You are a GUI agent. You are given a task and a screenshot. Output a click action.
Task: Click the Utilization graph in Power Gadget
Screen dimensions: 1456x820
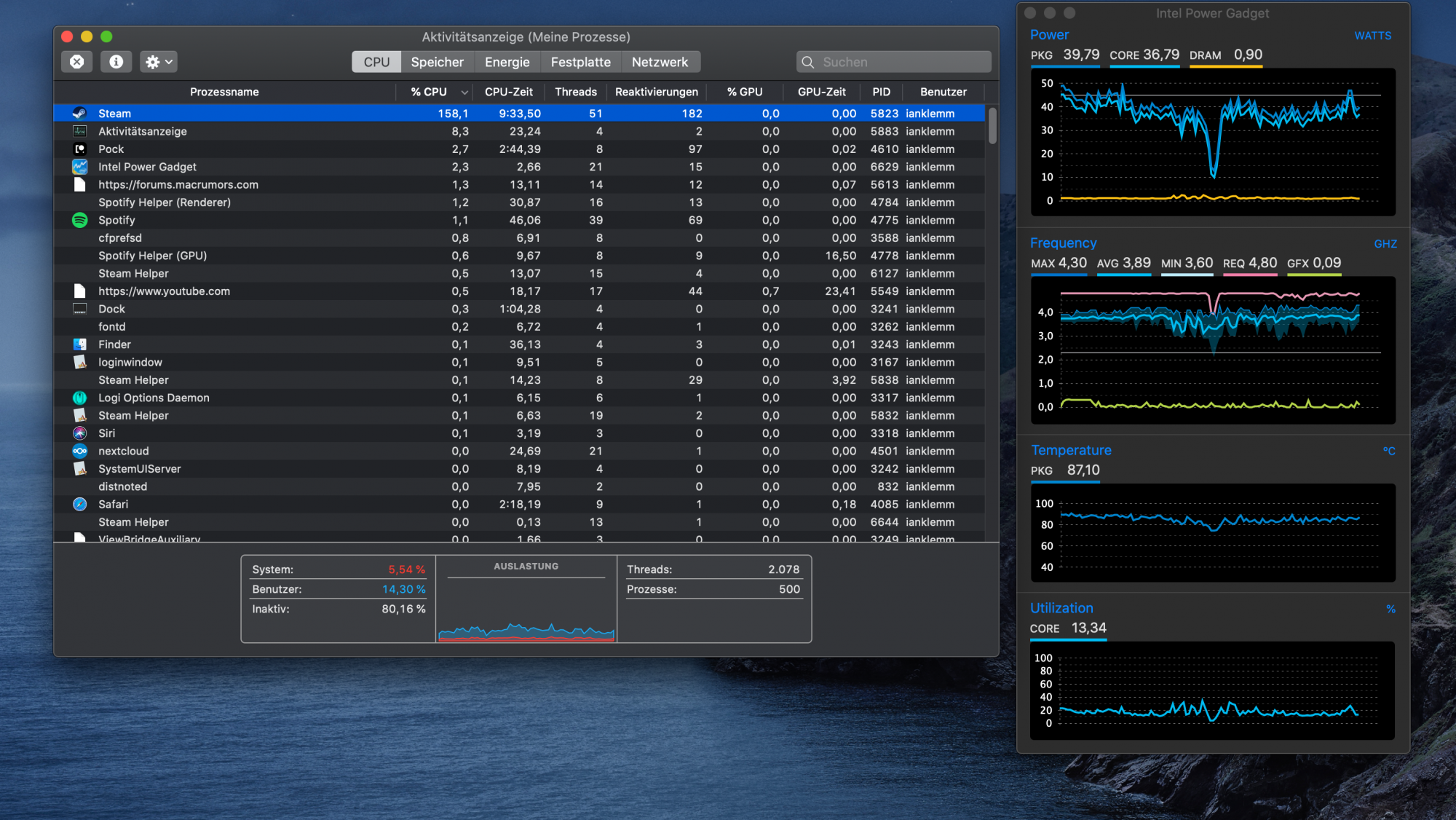coord(1213,690)
